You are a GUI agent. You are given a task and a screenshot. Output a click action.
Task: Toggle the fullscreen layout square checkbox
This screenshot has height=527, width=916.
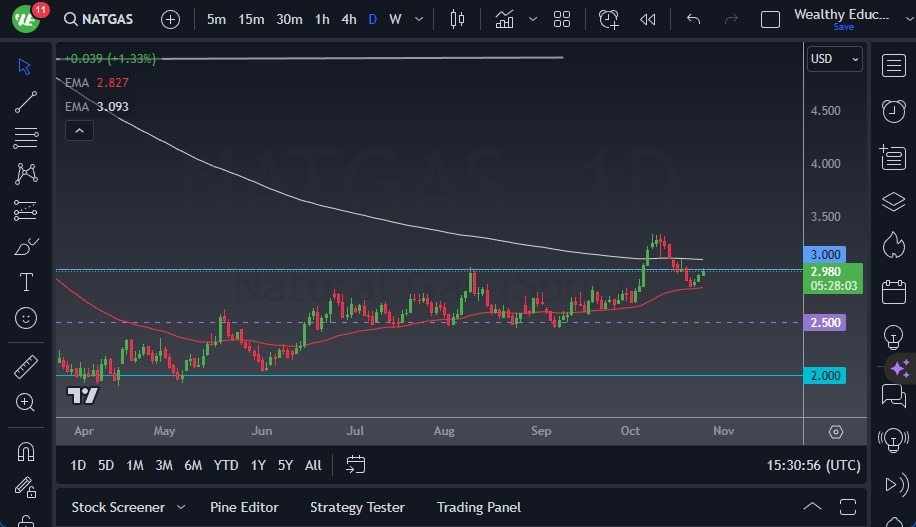[x=770, y=19]
